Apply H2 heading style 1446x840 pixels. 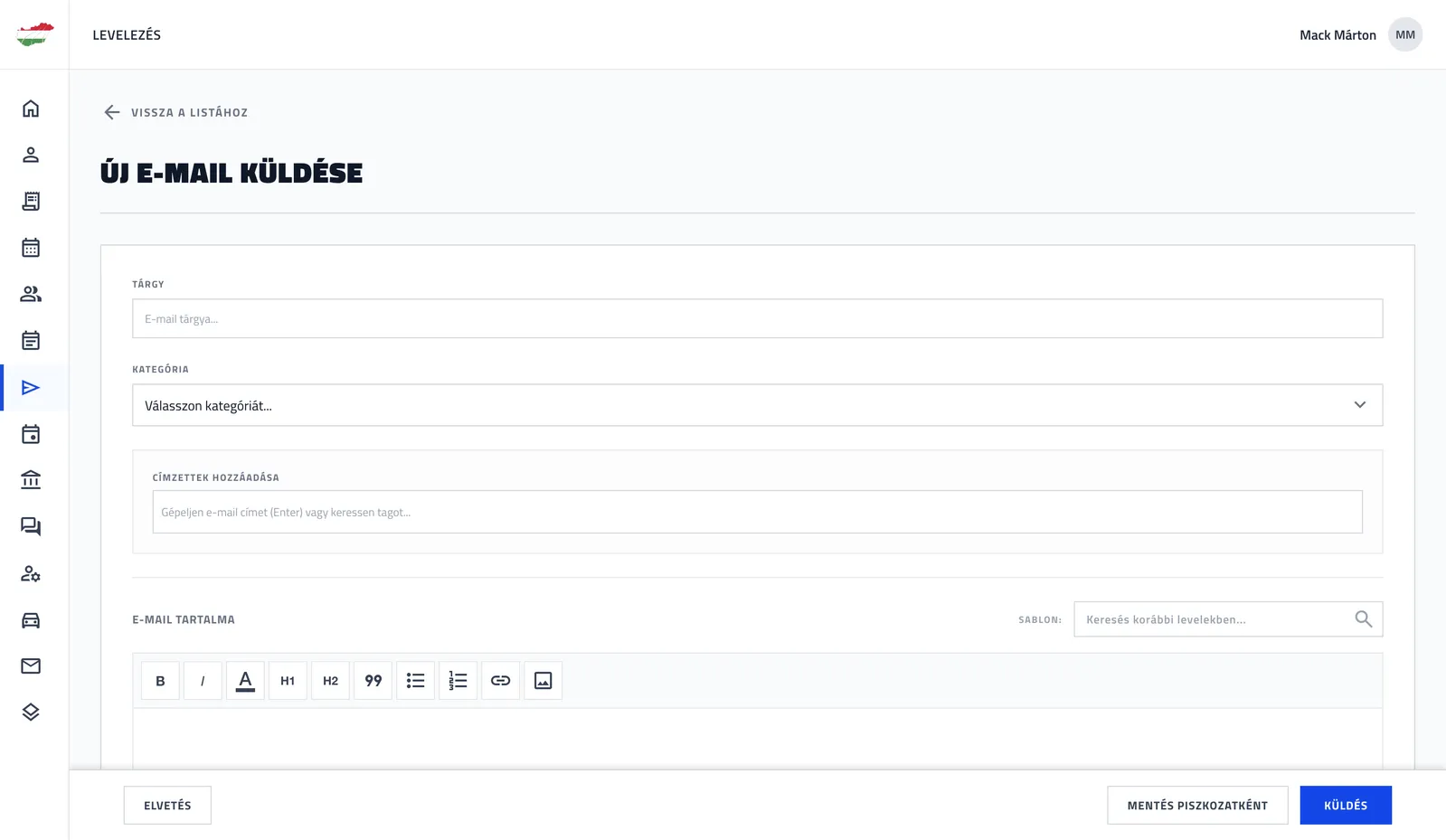pyautogui.click(x=330, y=681)
